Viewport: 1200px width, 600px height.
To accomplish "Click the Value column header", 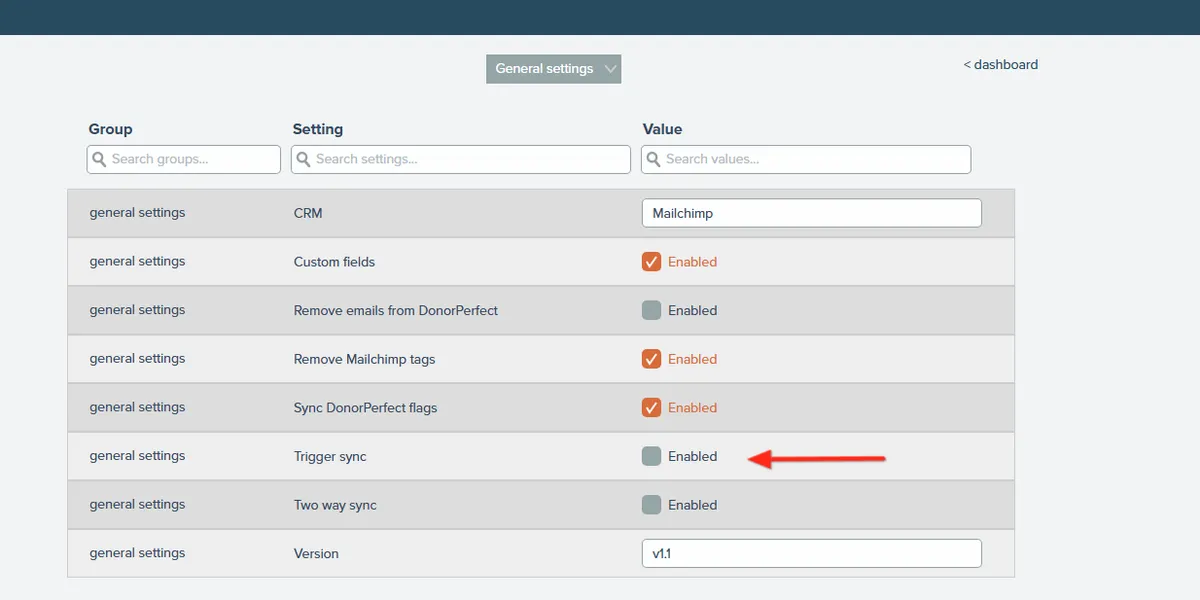I will [x=662, y=129].
